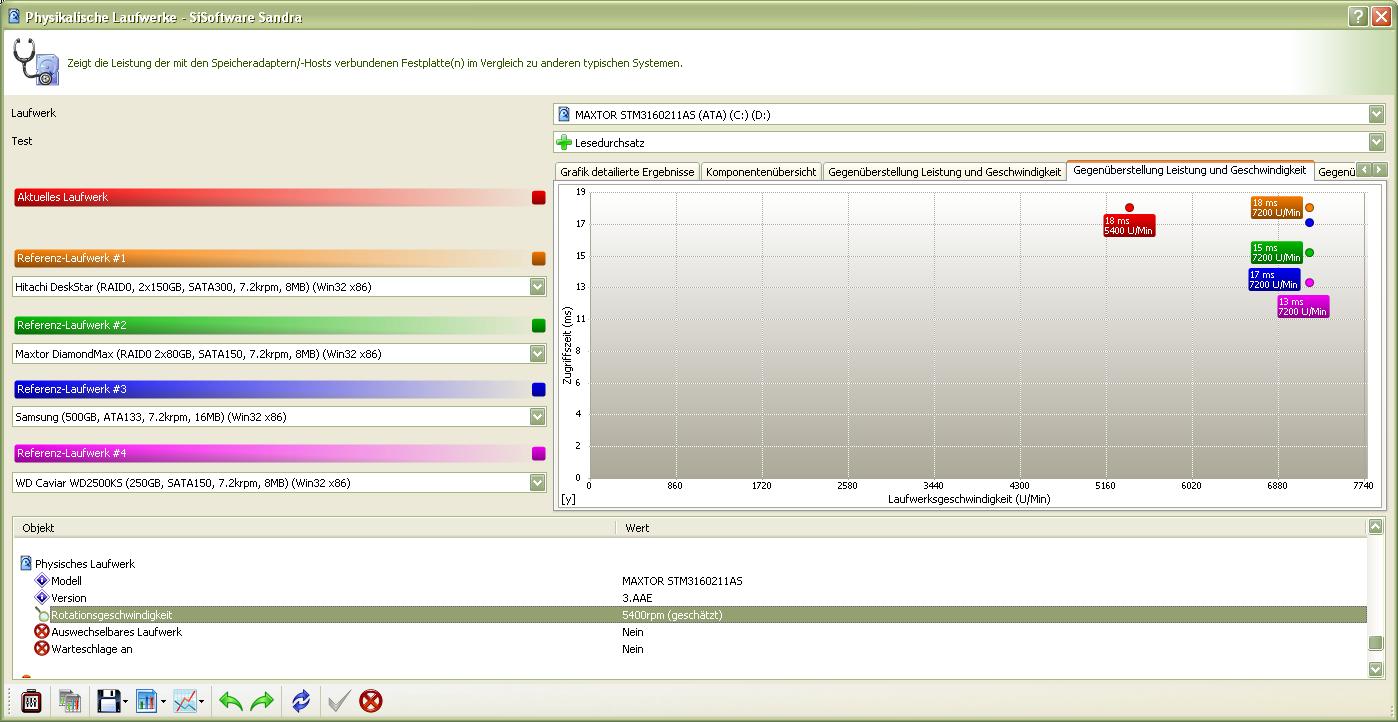Click the drive icon beside MAXTOR STM3160211AS dropdown
This screenshot has height=722, width=1398.
(564, 114)
